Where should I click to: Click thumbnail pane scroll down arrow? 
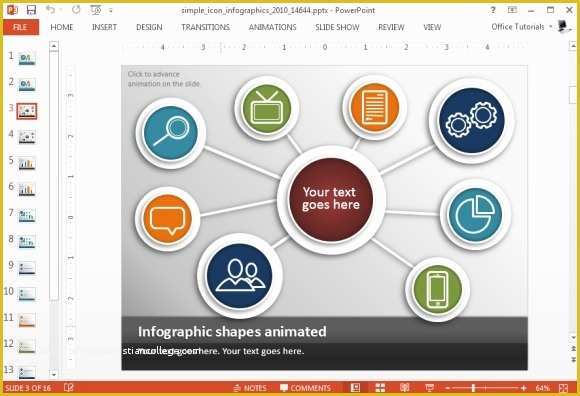coord(54,375)
